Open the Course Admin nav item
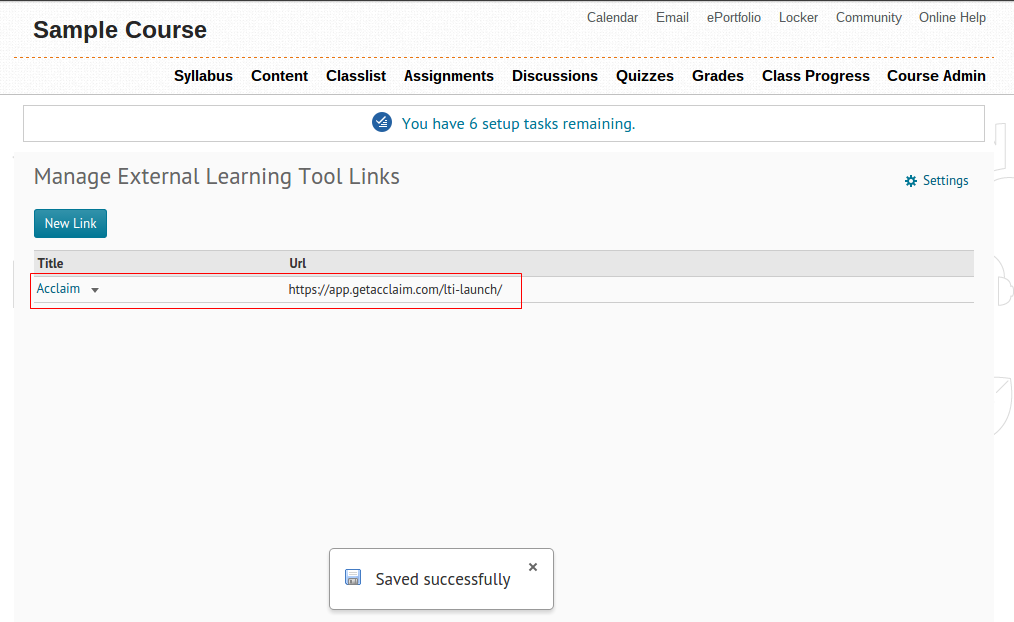Screen dimensions: 1014x622 (x=936, y=76)
